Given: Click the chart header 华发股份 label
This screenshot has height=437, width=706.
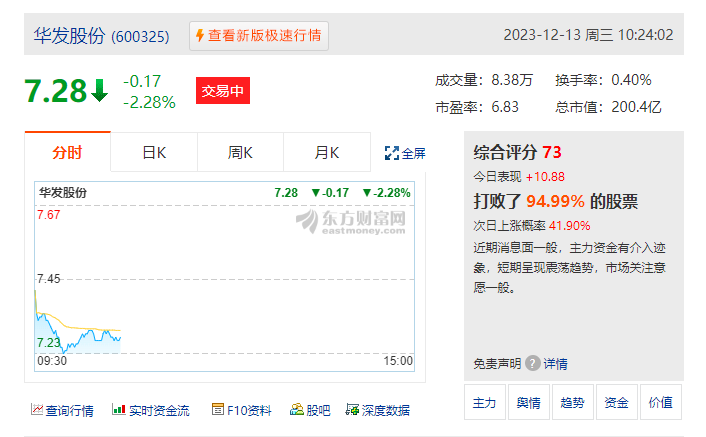Looking at the screenshot, I should tap(63, 193).
